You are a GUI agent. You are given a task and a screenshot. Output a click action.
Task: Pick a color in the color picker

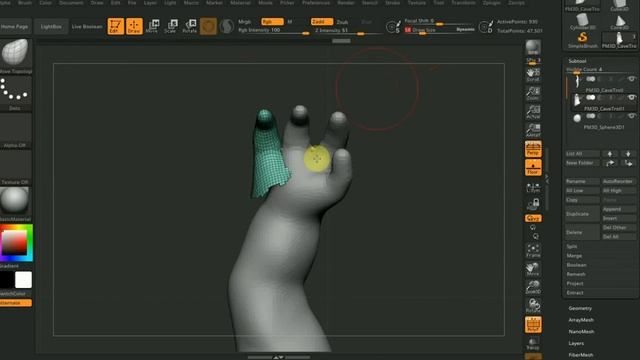[16, 242]
